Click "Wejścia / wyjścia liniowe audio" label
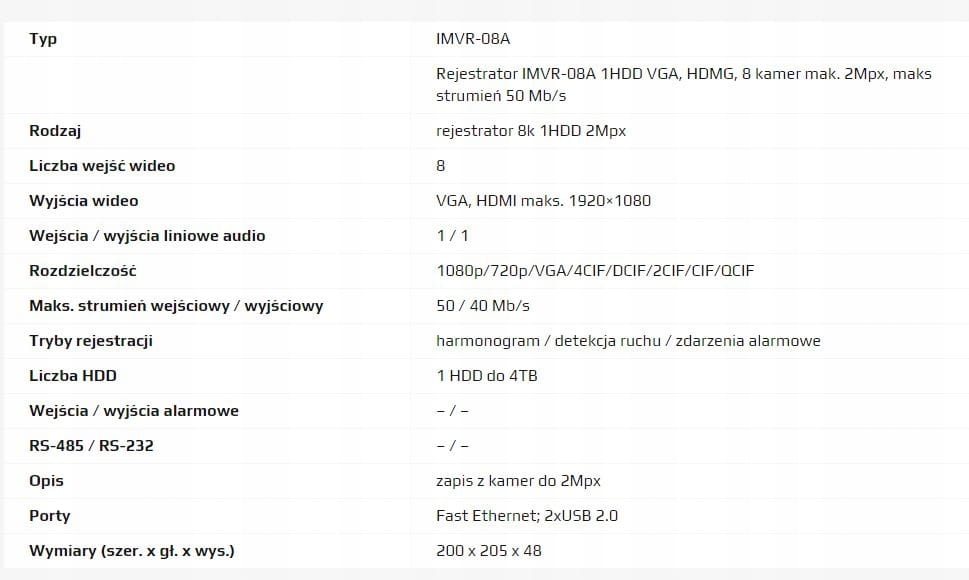 [147, 236]
